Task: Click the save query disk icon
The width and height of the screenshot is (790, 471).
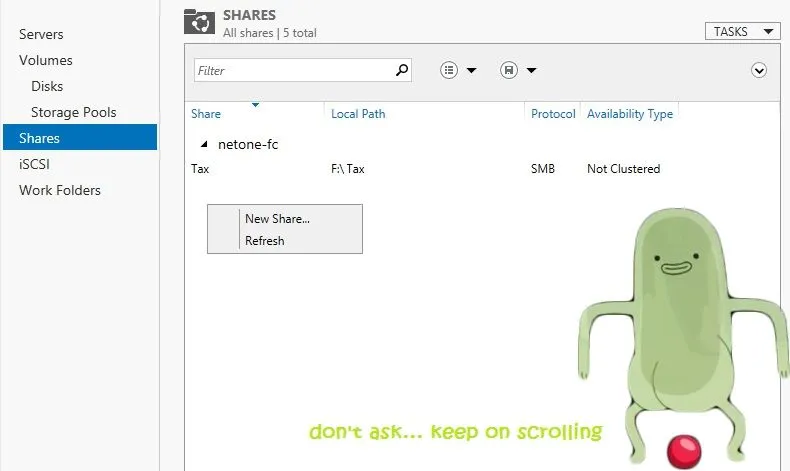Action: [509, 70]
